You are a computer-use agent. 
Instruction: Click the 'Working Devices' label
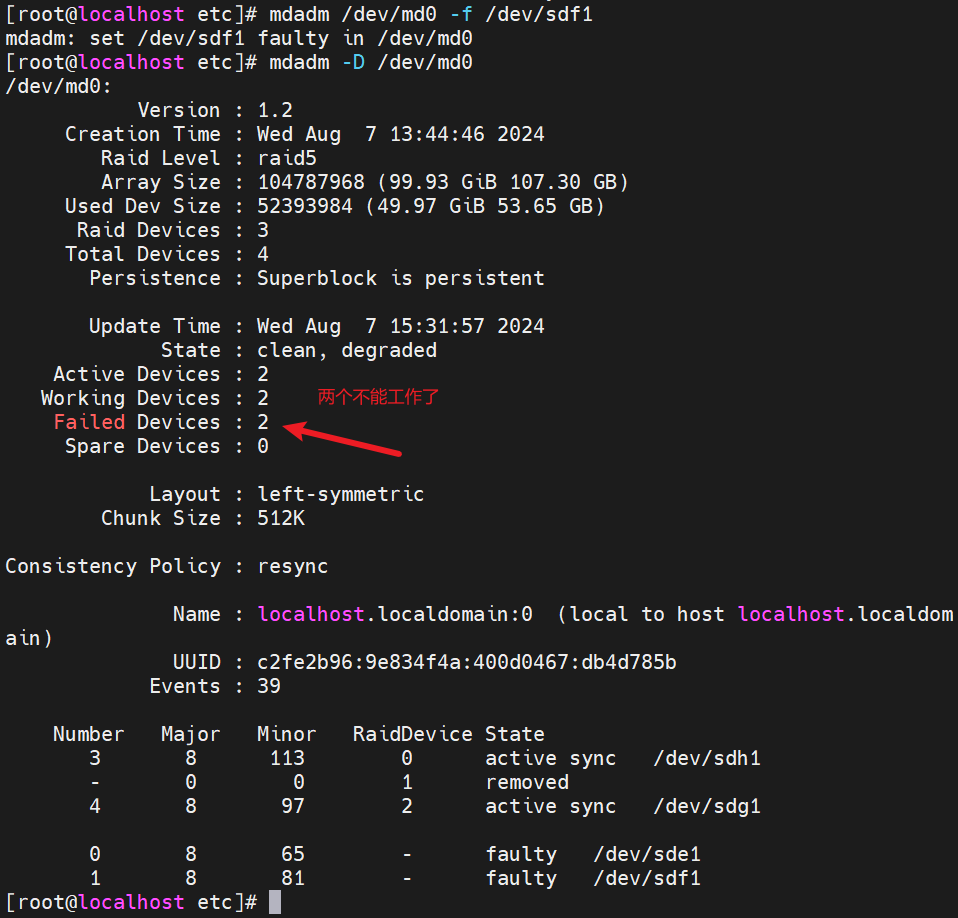pos(131,398)
